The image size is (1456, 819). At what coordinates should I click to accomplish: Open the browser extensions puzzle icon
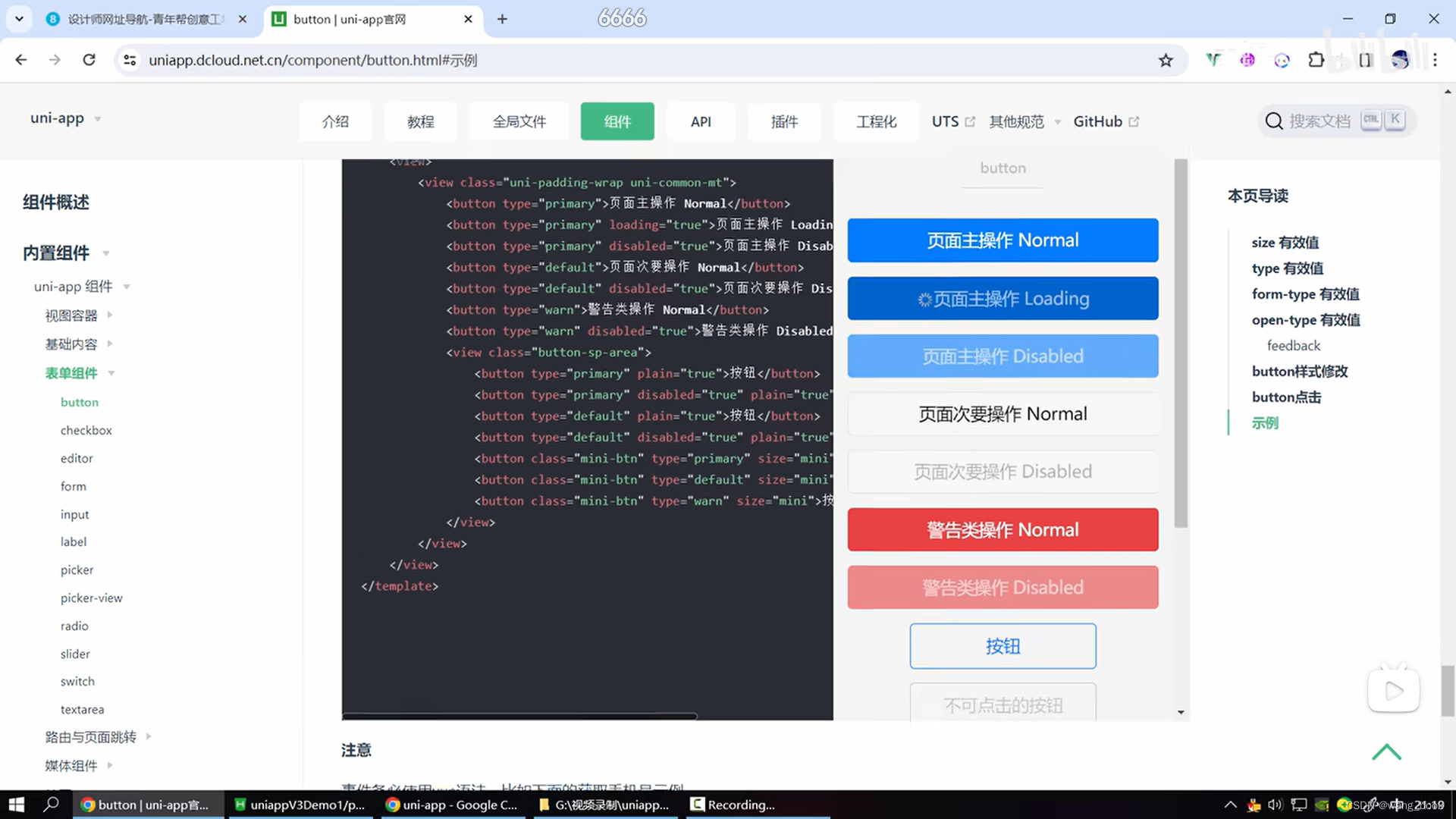(1316, 60)
